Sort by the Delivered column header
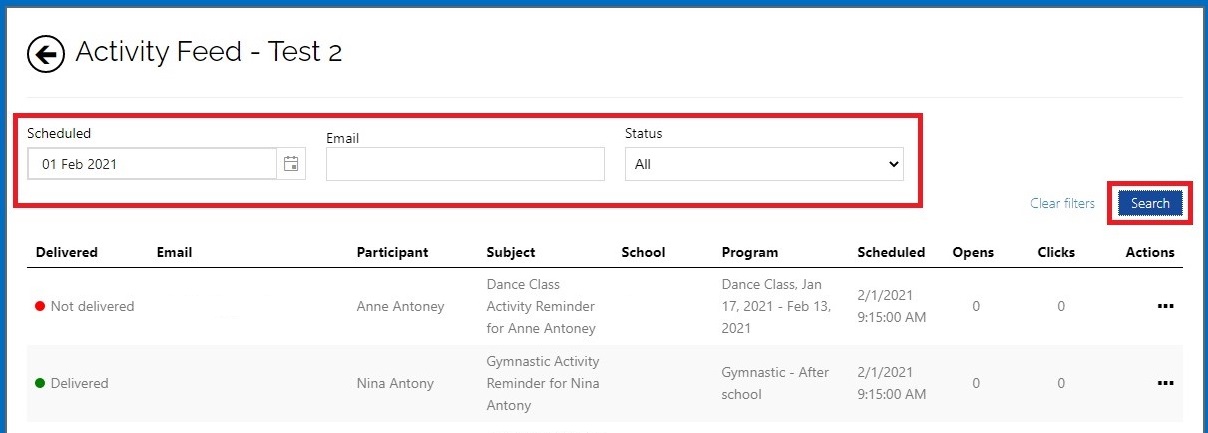The image size is (1208, 433). point(67,252)
